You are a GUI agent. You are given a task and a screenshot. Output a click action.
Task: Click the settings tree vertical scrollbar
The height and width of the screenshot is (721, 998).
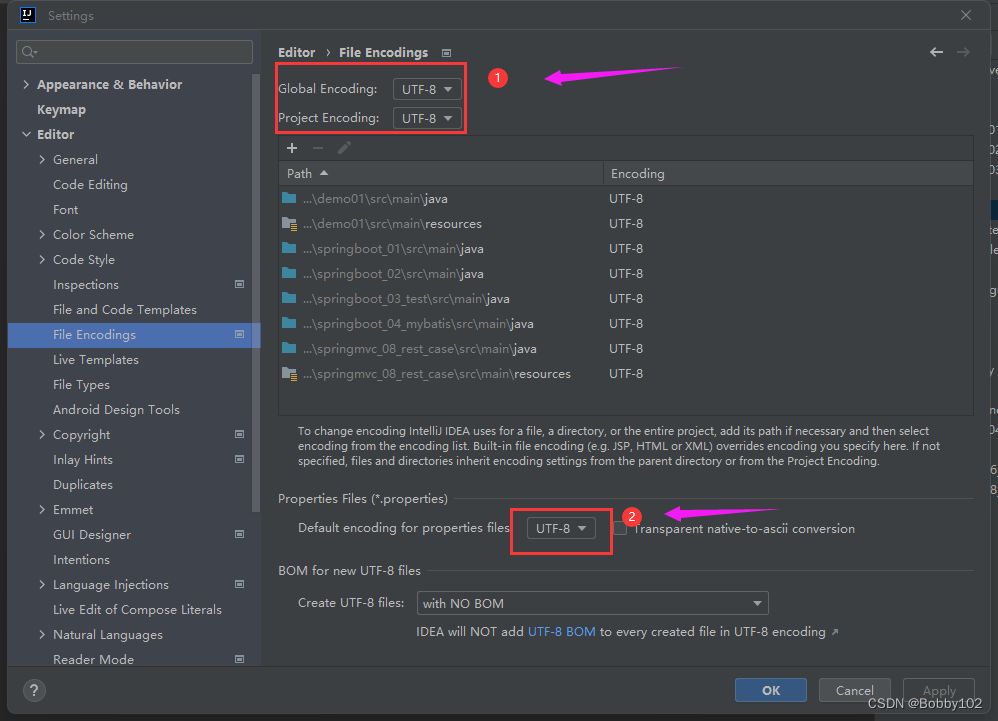tap(256, 293)
